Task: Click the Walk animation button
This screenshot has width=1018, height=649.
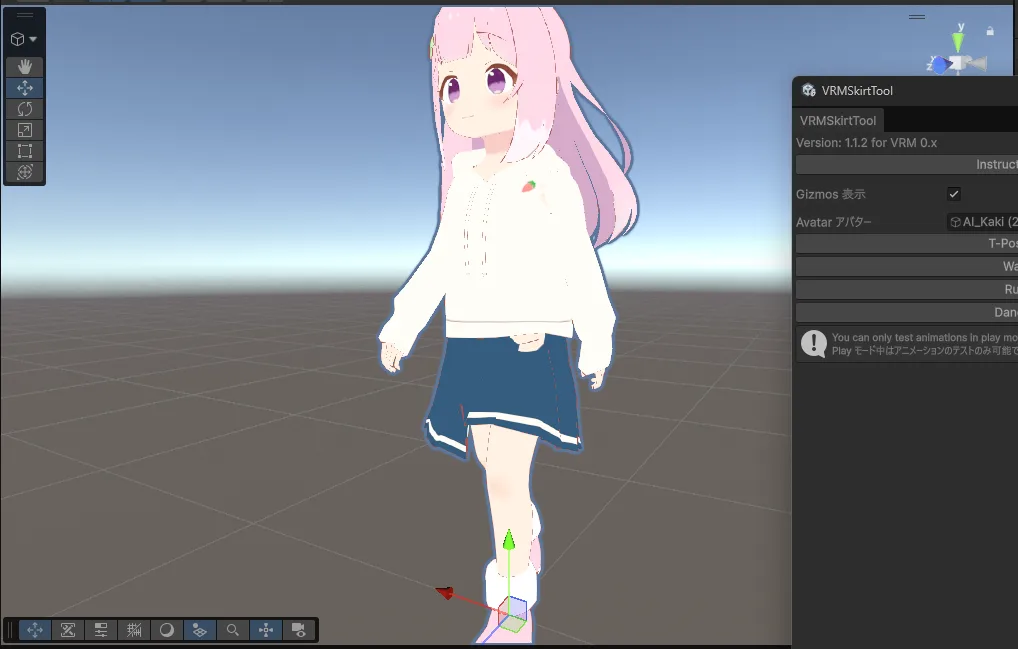Action: click(907, 266)
